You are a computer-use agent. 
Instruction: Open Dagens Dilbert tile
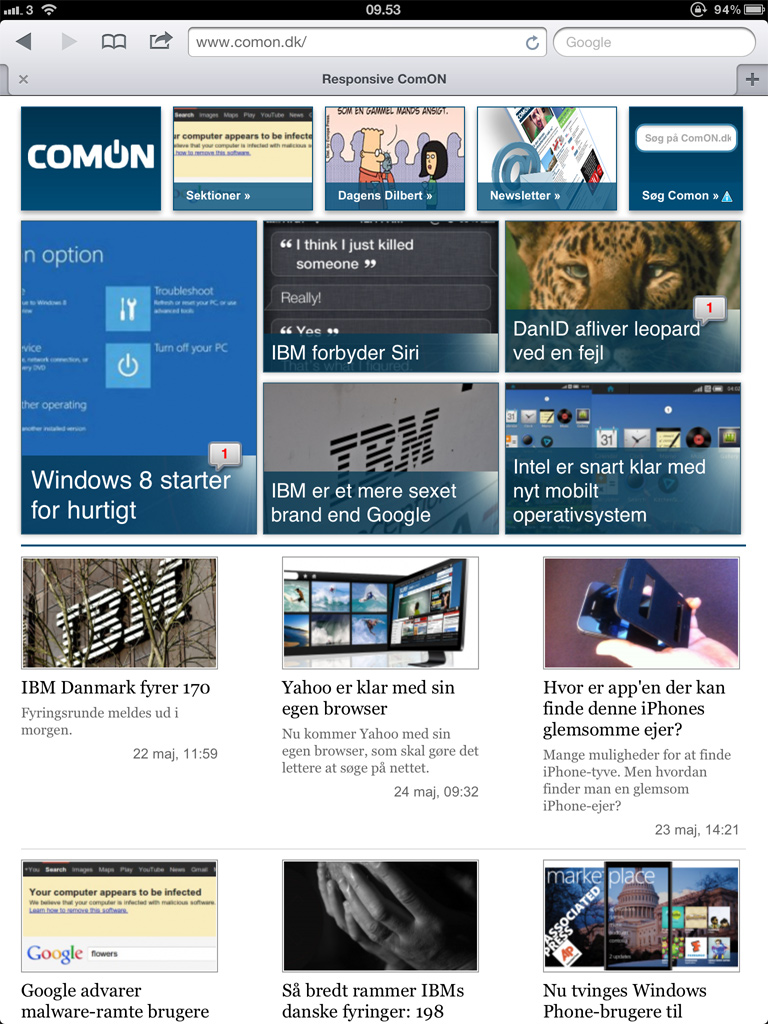coord(394,158)
